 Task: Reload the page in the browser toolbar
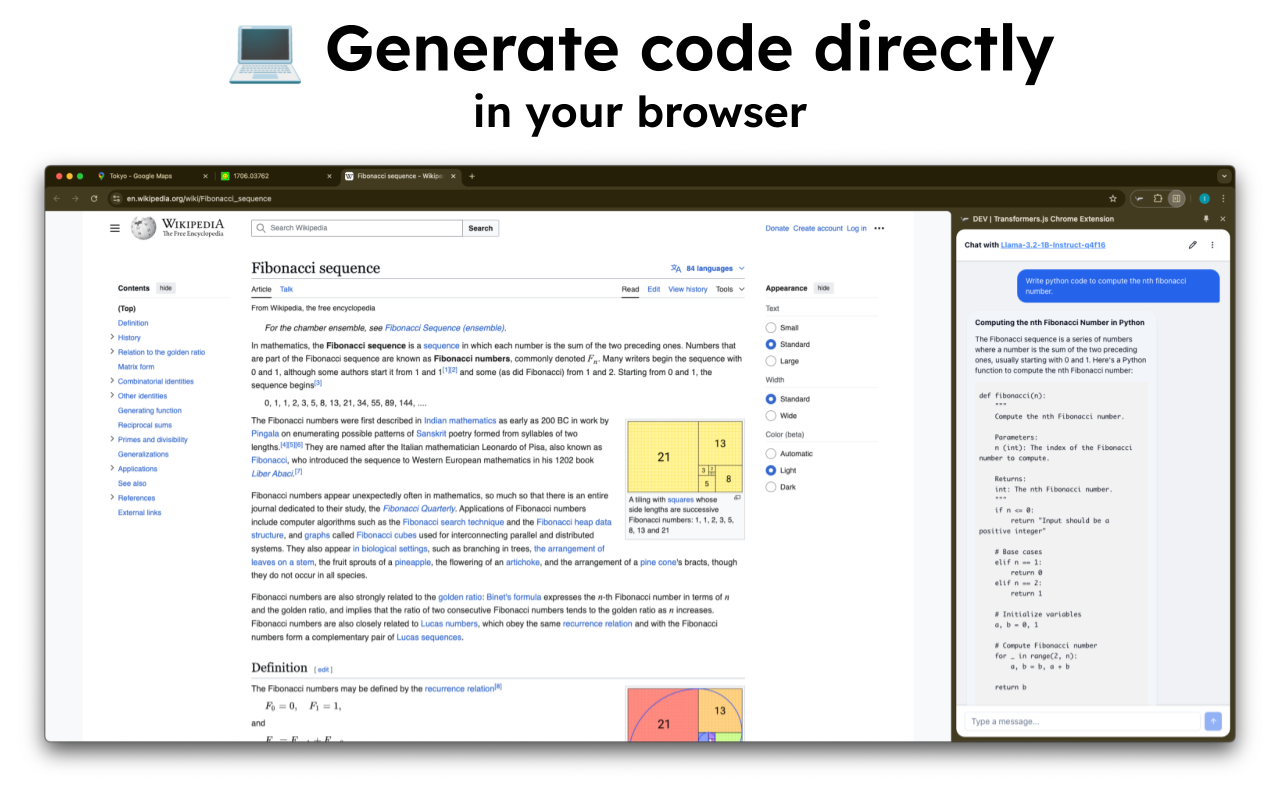tap(94, 198)
